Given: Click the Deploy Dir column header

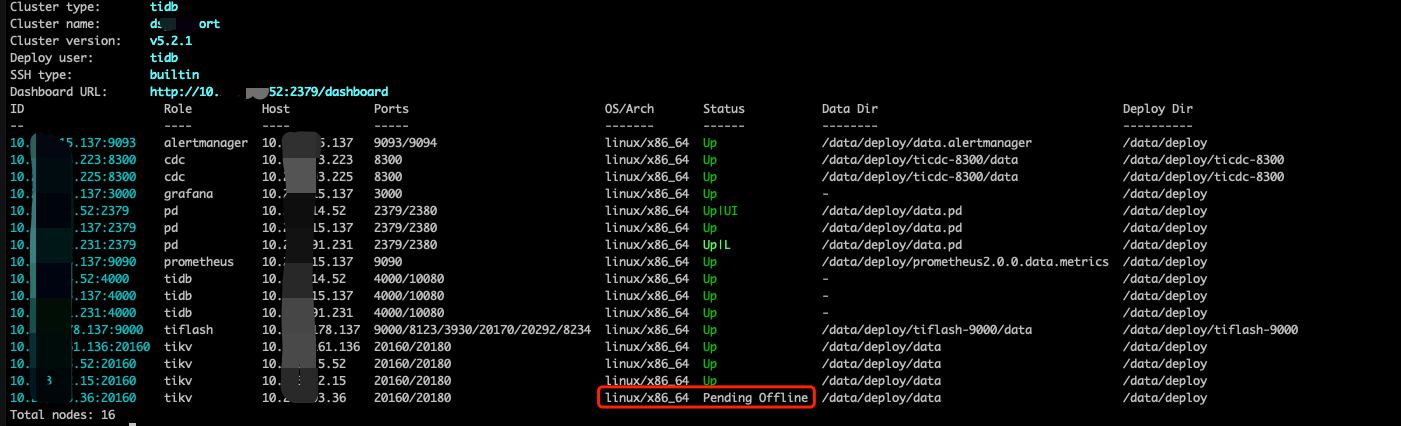Looking at the screenshot, I should click(1158, 108).
